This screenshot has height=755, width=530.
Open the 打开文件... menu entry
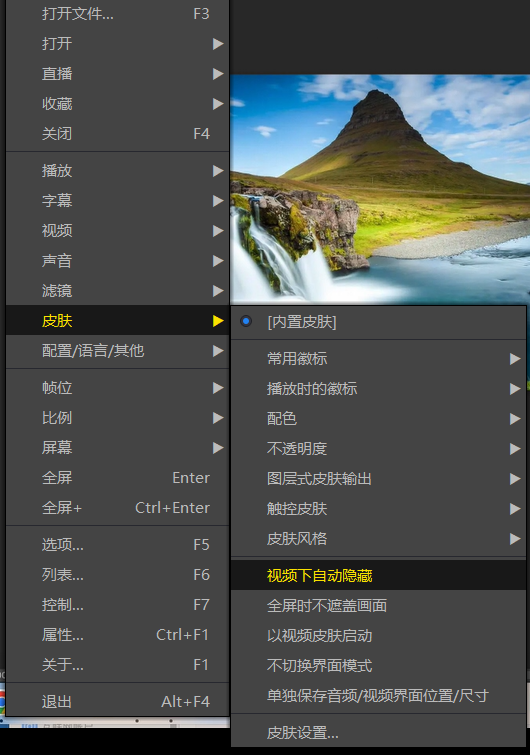click(x=117, y=14)
